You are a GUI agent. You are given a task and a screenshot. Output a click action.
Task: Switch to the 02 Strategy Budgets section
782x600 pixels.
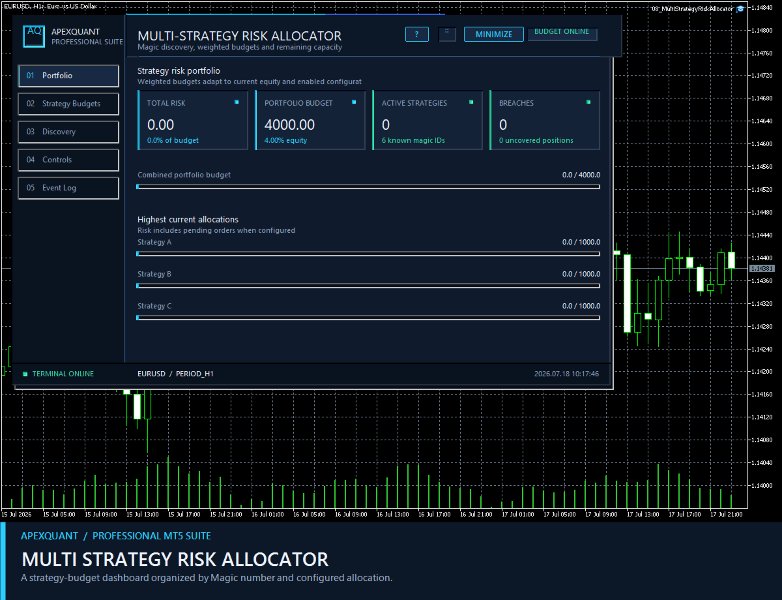pyautogui.click(x=69, y=104)
